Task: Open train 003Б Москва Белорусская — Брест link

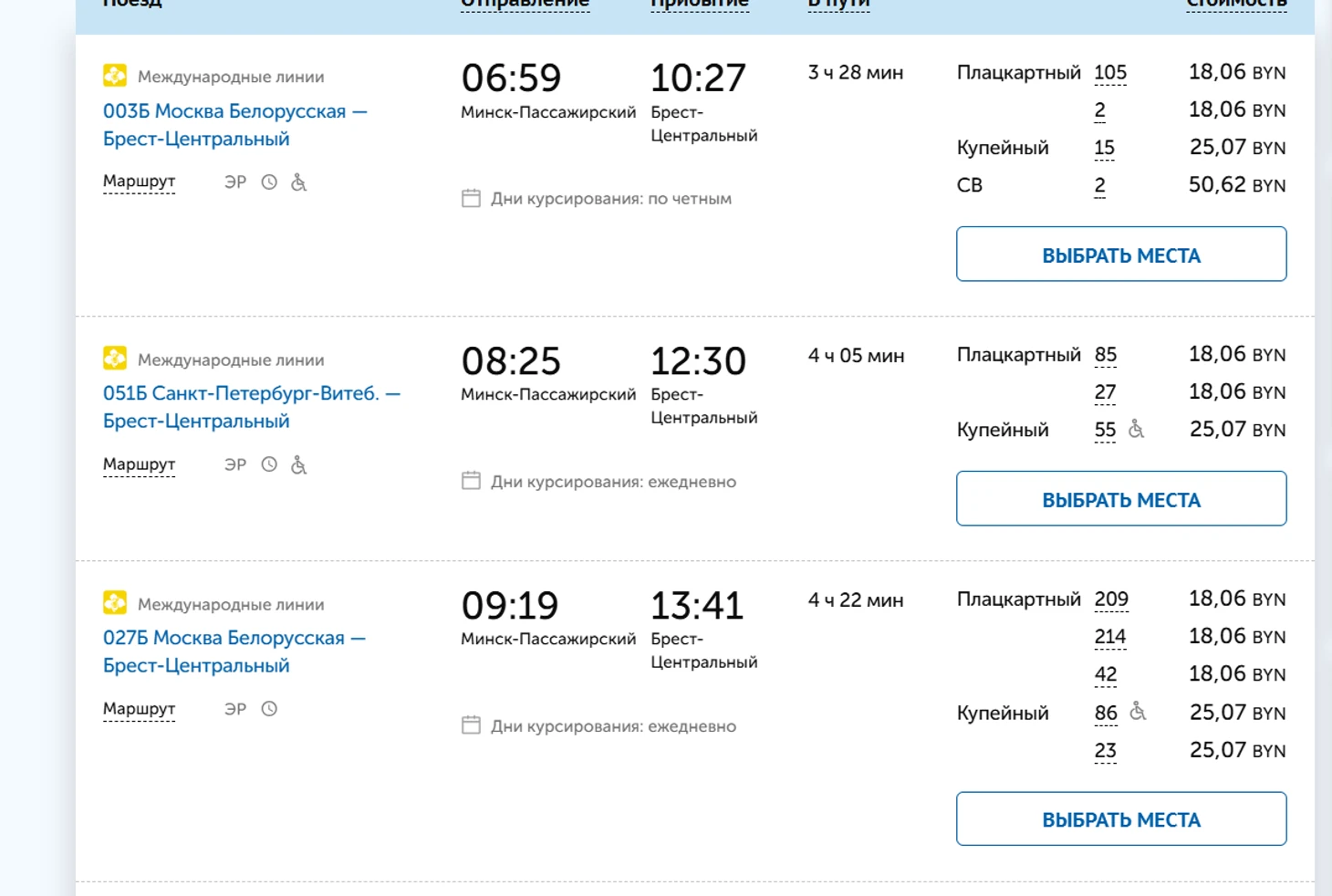Action: point(235,125)
